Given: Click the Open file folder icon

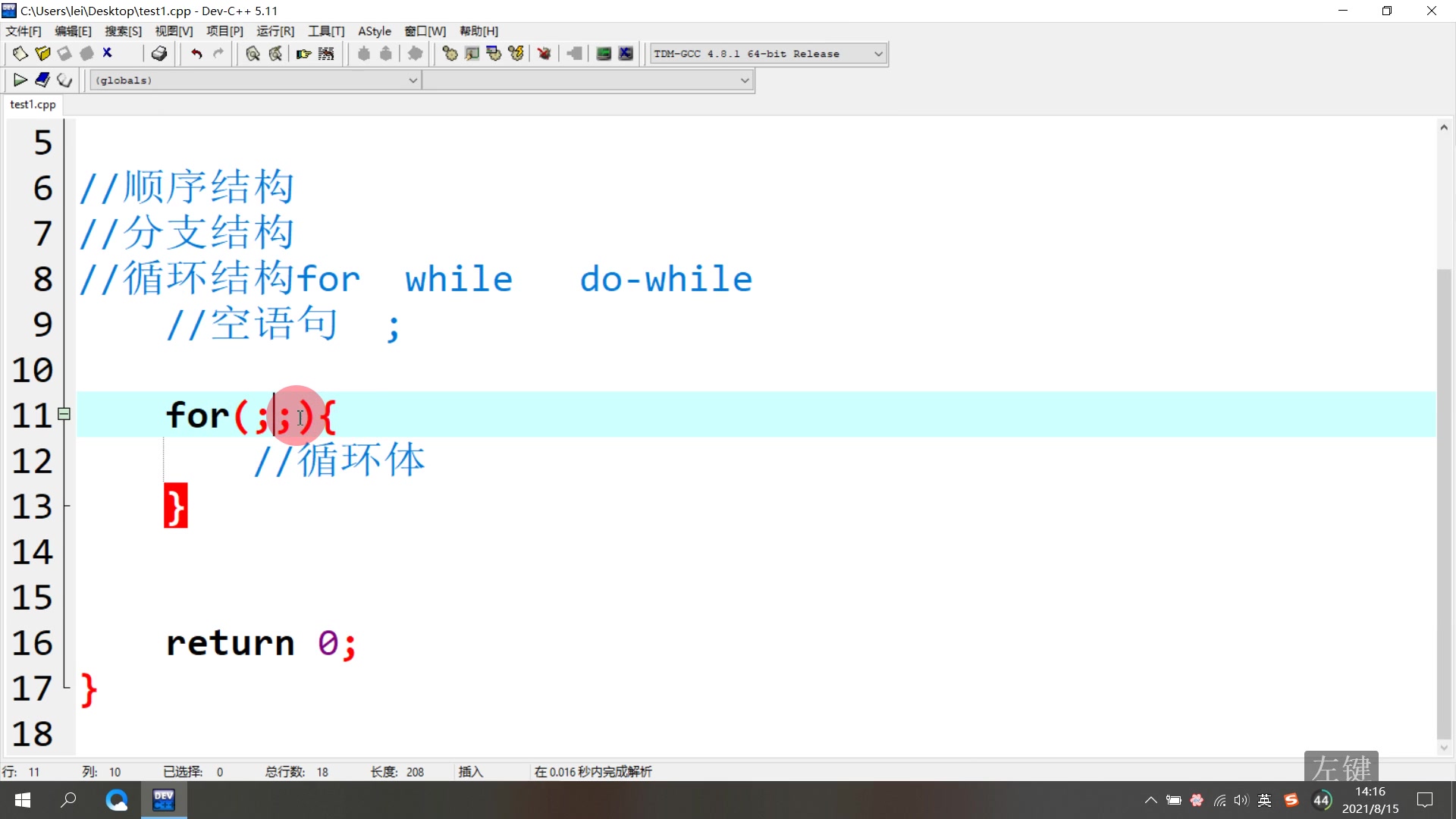Looking at the screenshot, I should tap(42, 54).
